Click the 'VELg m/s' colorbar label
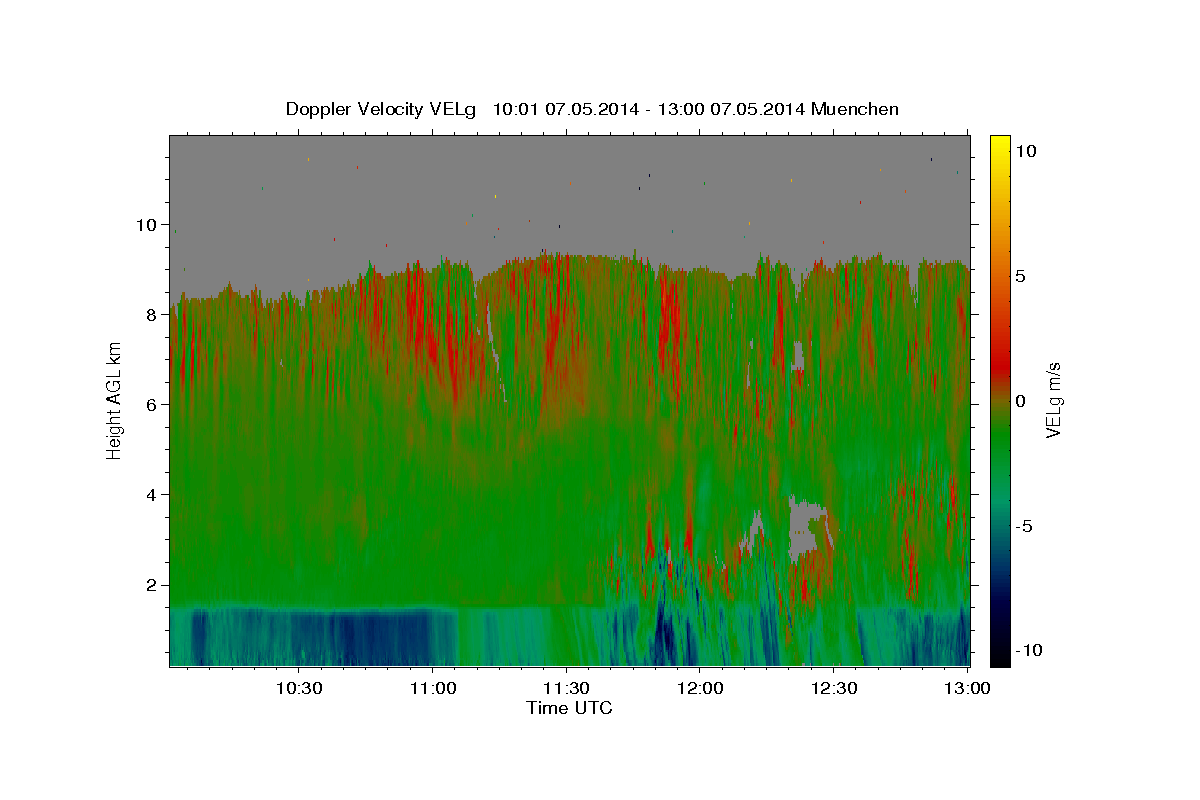This screenshot has height=800, width=1200. [1053, 400]
